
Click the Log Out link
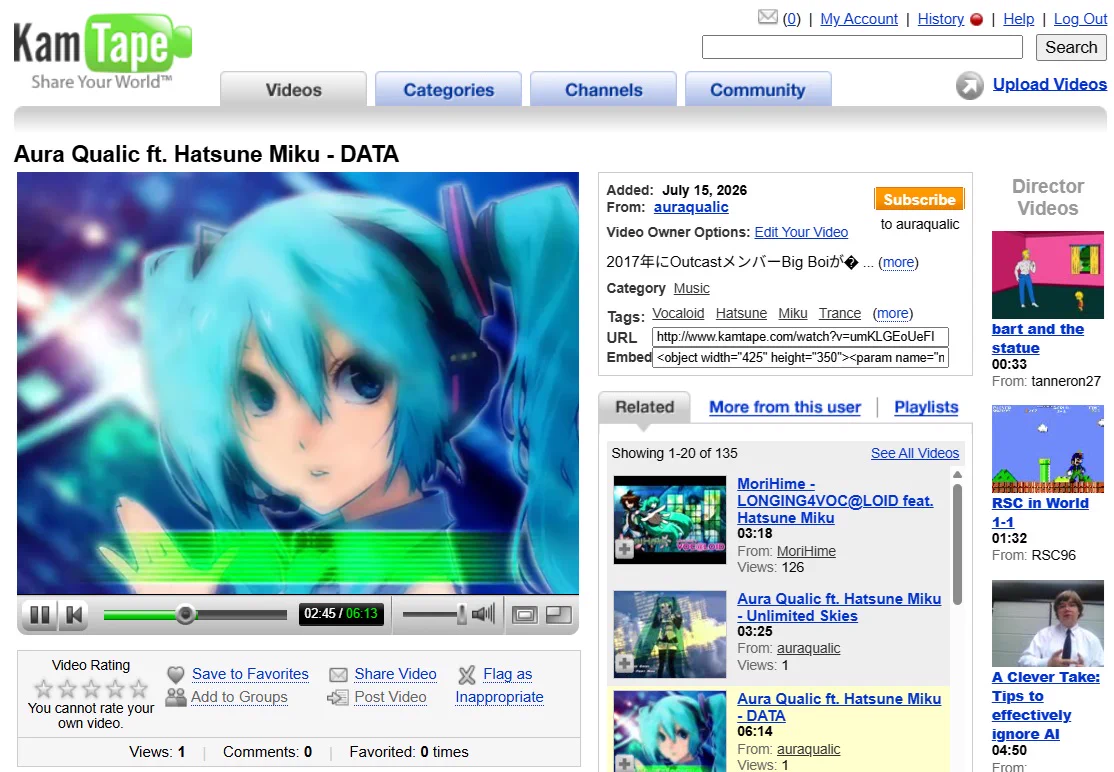tap(1080, 19)
